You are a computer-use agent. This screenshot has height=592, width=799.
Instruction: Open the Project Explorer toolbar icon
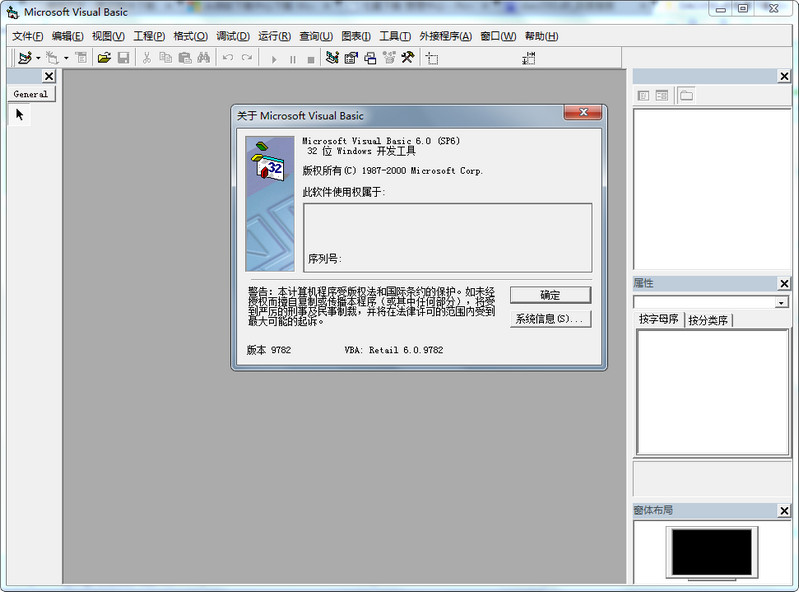pyautogui.click(x=332, y=58)
